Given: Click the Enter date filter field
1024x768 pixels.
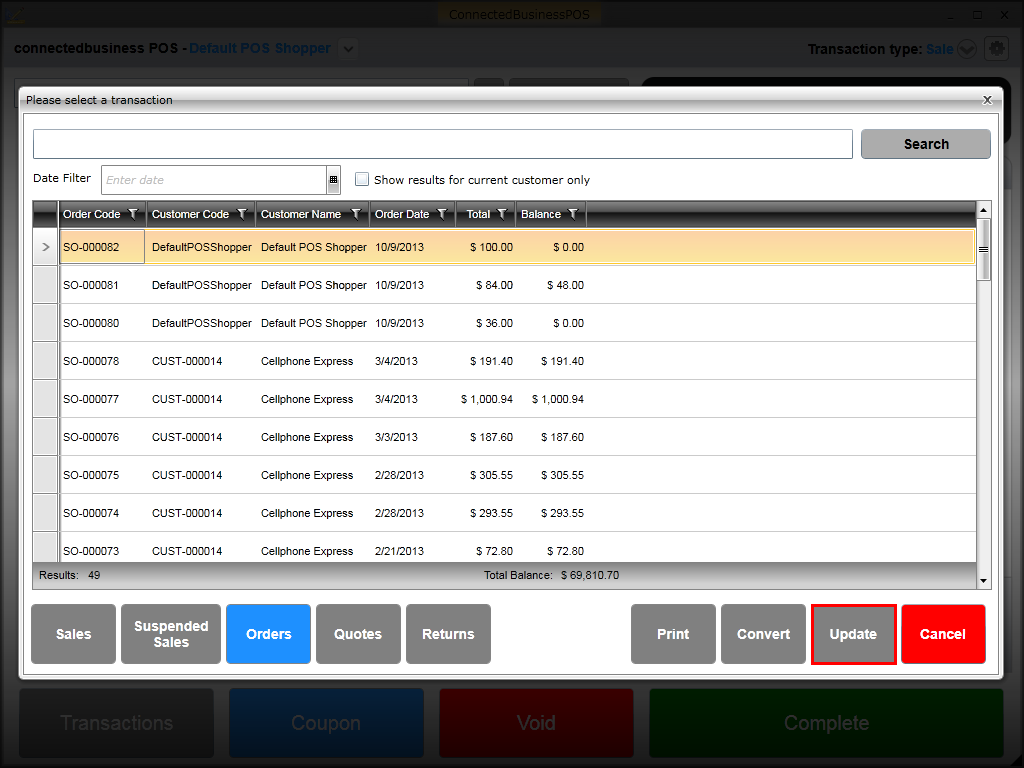Looking at the screenshot, I should [214, 180].
